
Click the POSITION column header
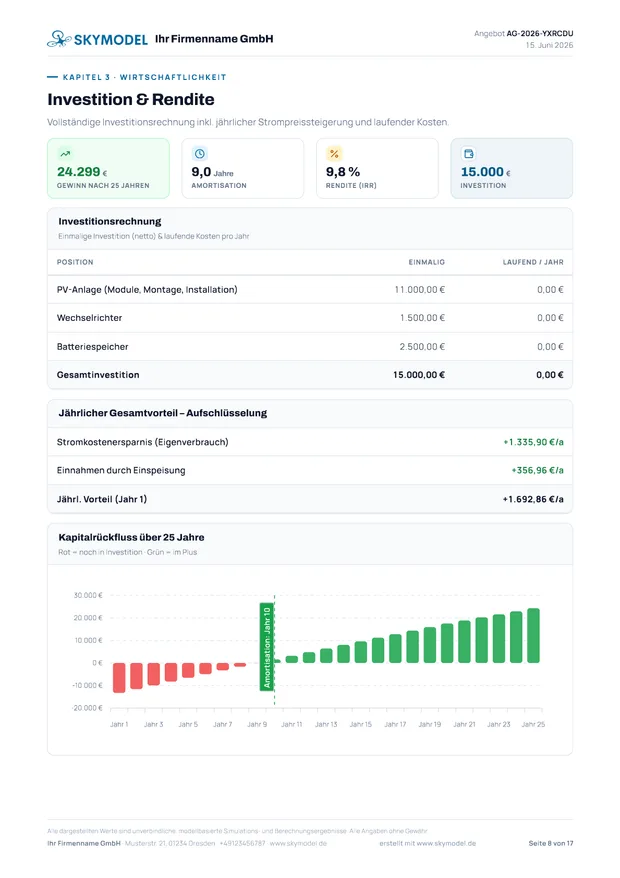75,262
